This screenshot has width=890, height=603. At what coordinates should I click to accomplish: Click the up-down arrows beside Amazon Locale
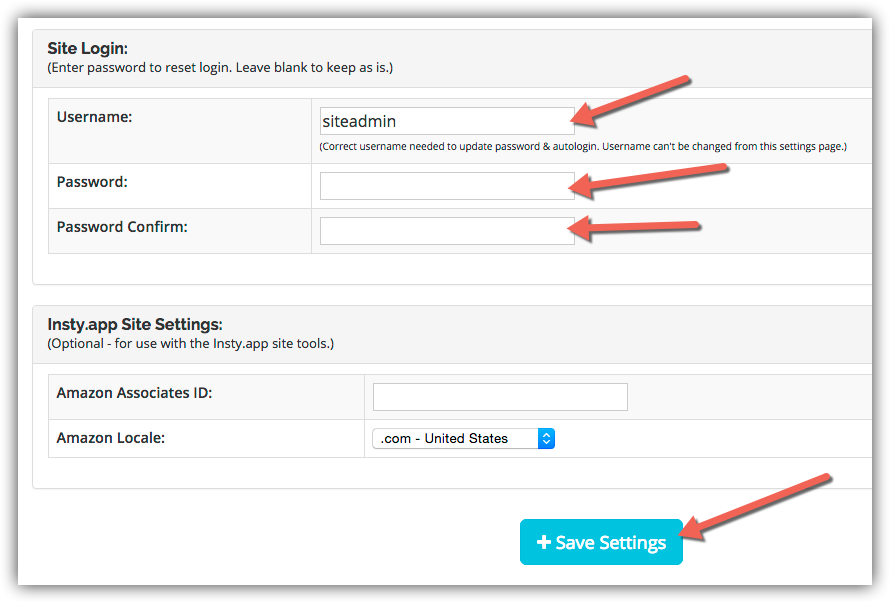(x=546, y=438)
